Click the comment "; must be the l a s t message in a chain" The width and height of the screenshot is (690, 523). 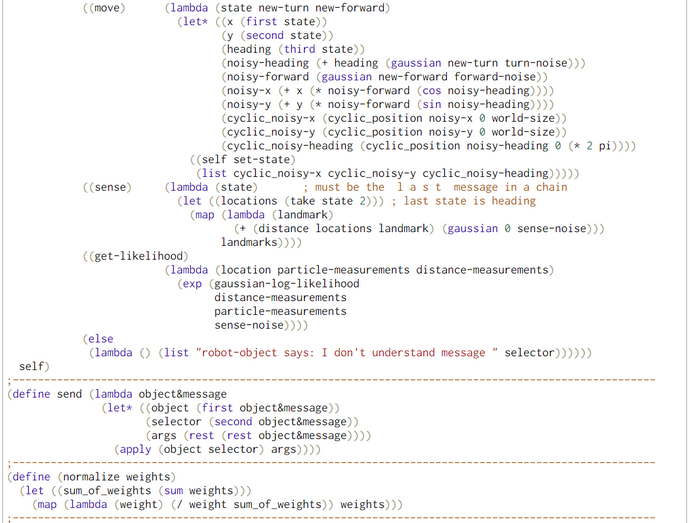click(435, 187)
